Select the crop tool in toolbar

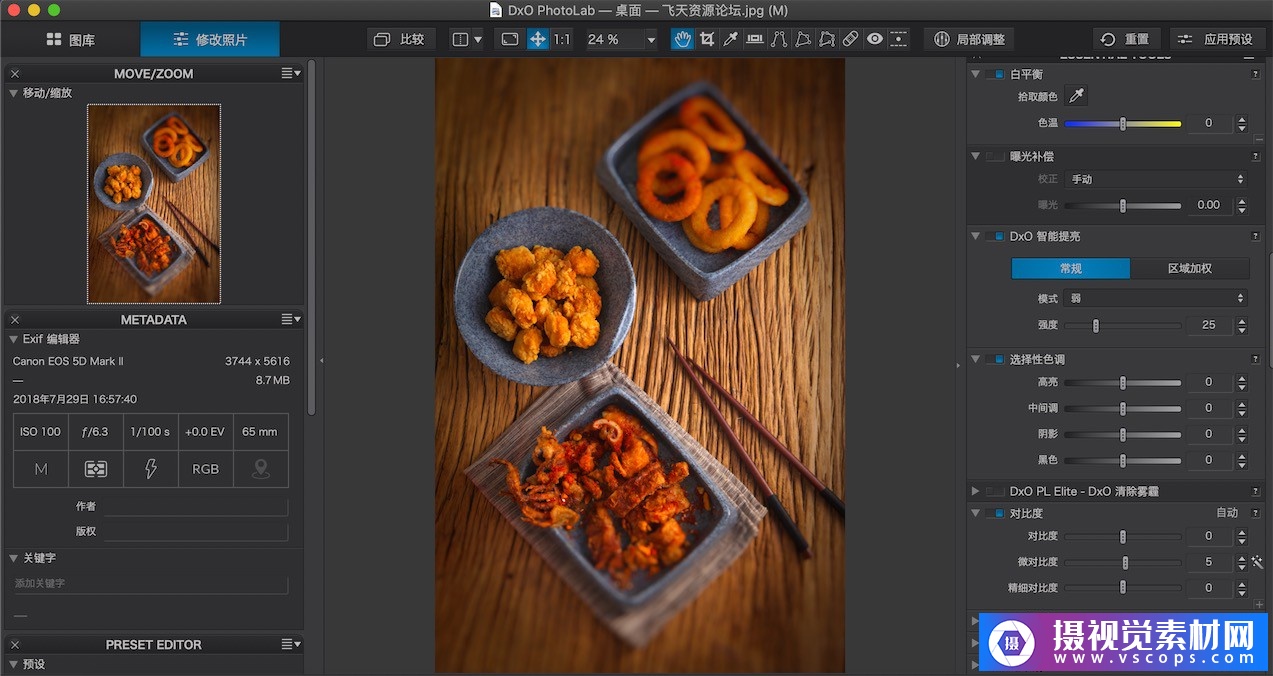[707, 39]
